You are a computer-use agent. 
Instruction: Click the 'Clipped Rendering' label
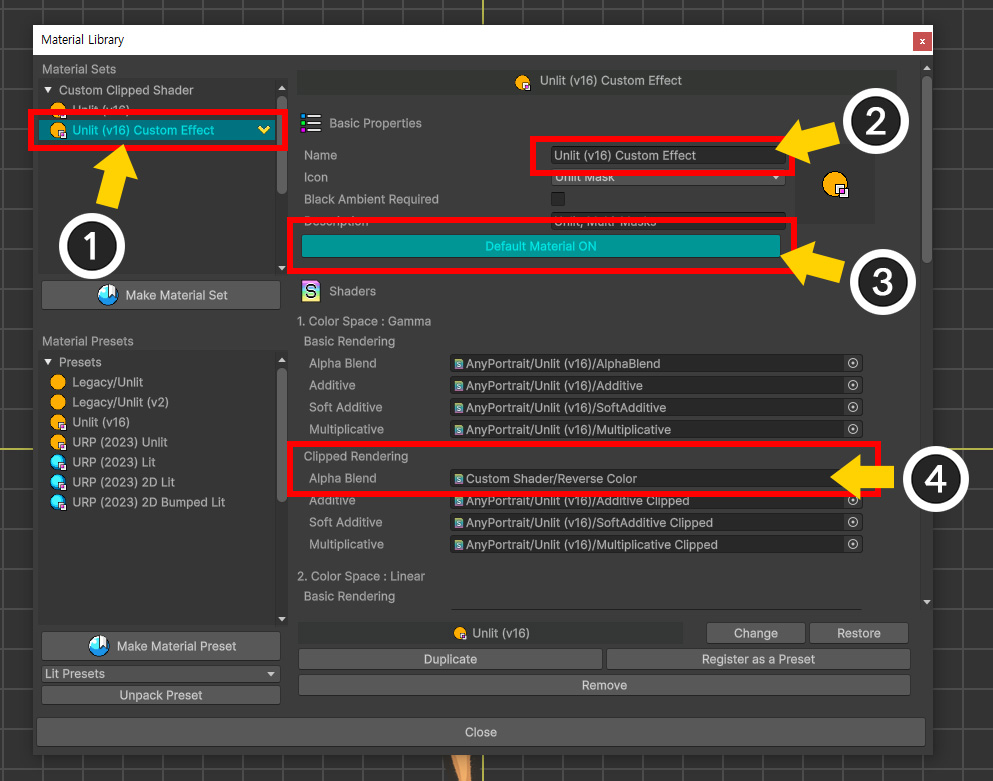(356, 456)
